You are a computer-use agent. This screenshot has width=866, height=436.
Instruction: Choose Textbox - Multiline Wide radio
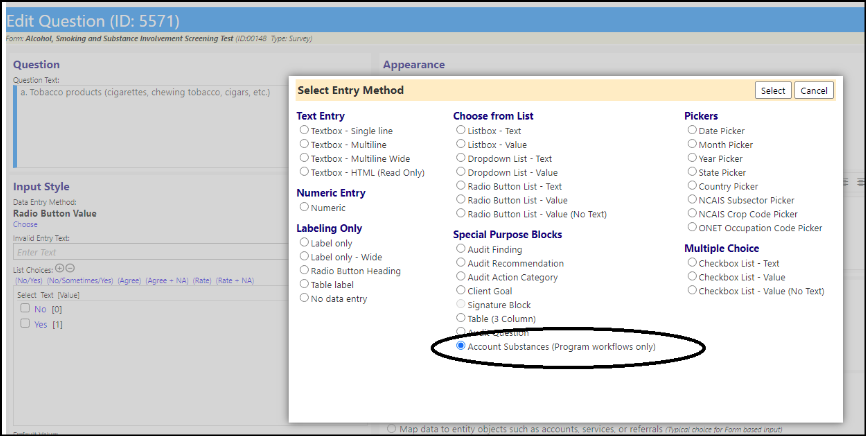point(304,157)
